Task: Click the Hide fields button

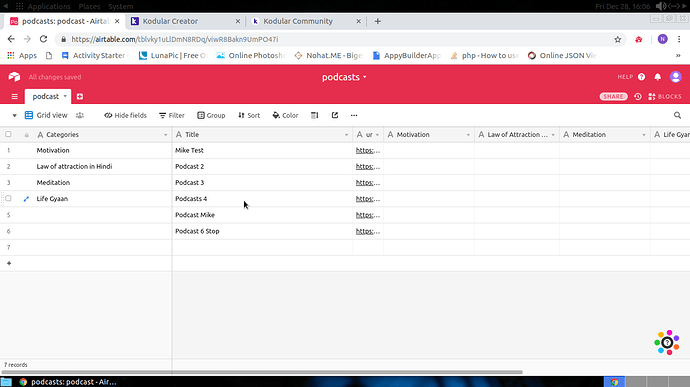Action: [125, 115]
